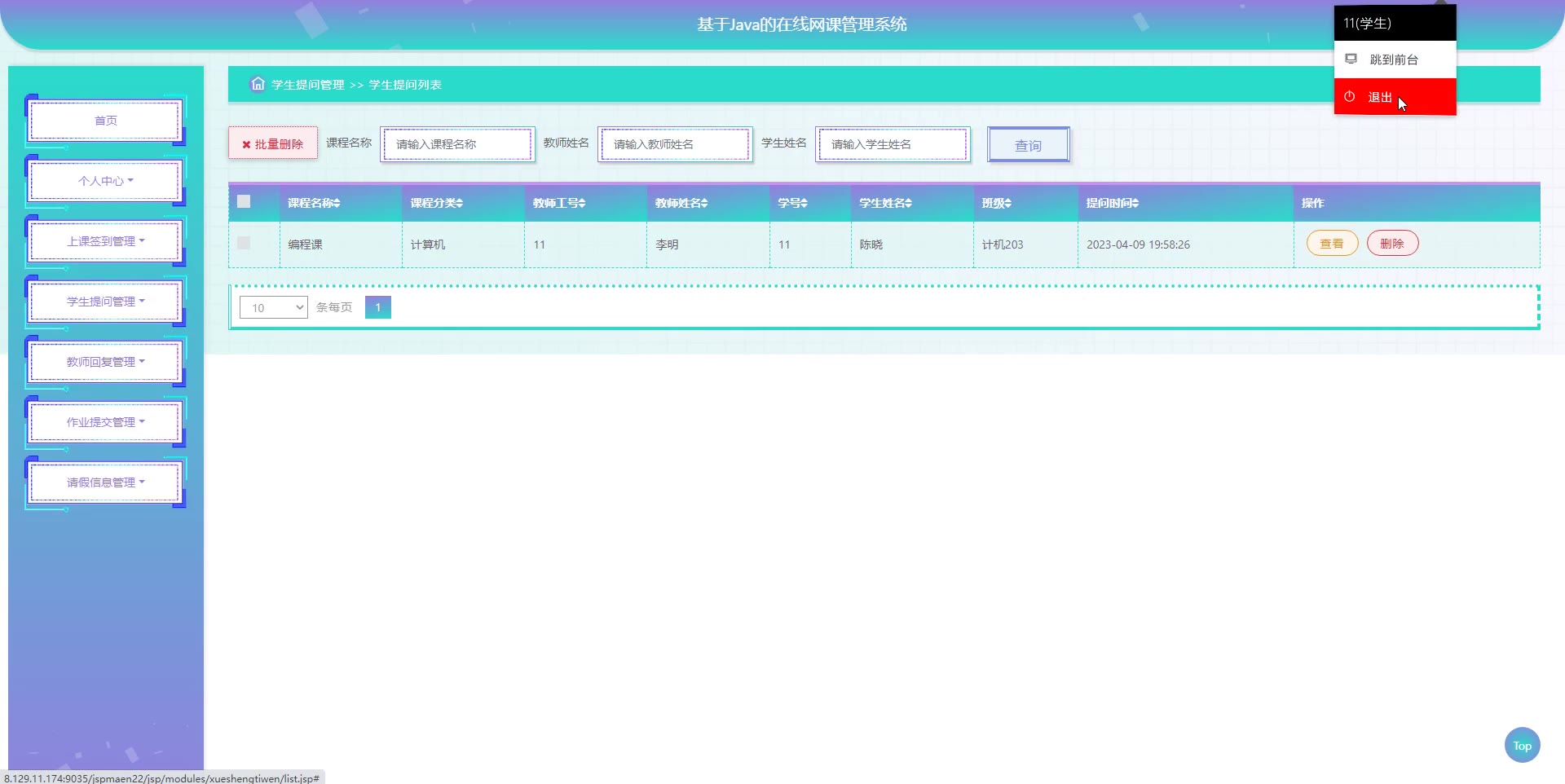This screenshot has height=784, width=1565.
Task: Sort by 课程名称 column arrows
Action: point(337,203)
